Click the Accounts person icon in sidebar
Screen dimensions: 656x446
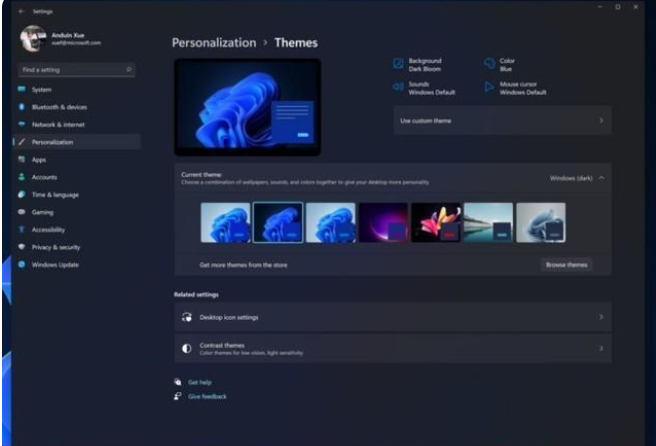click(x=22, y=177)
